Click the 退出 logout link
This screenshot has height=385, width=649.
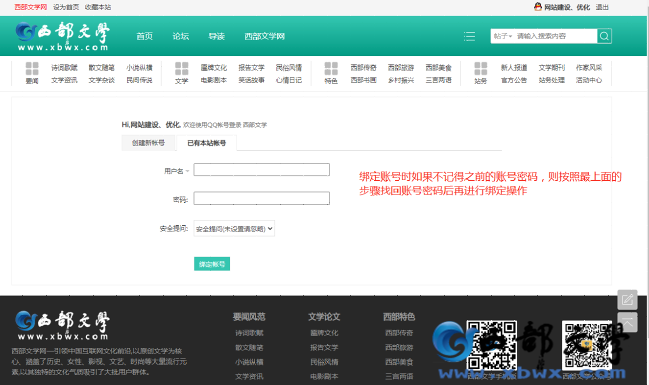click(602, 7)
